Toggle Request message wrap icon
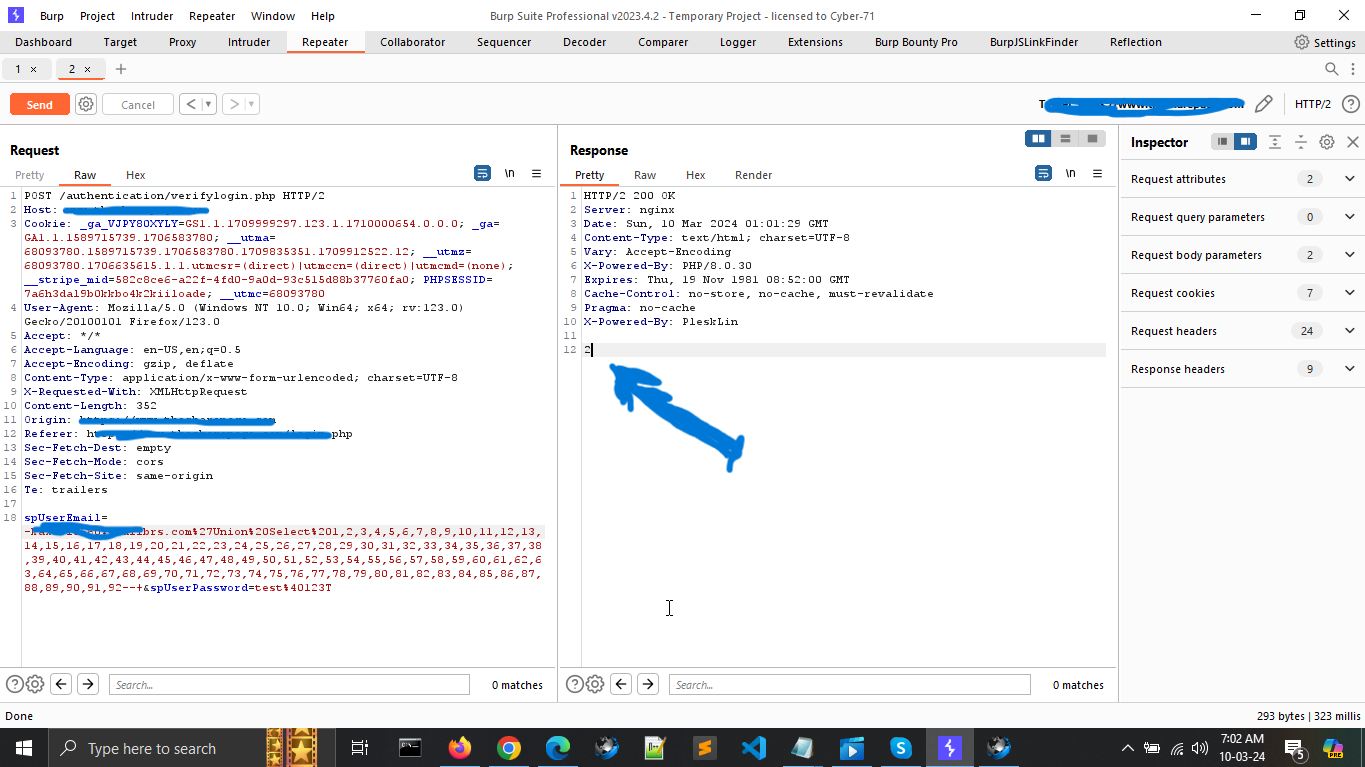This screenshot has width=1365, height=767. click(x=482, y=174)
